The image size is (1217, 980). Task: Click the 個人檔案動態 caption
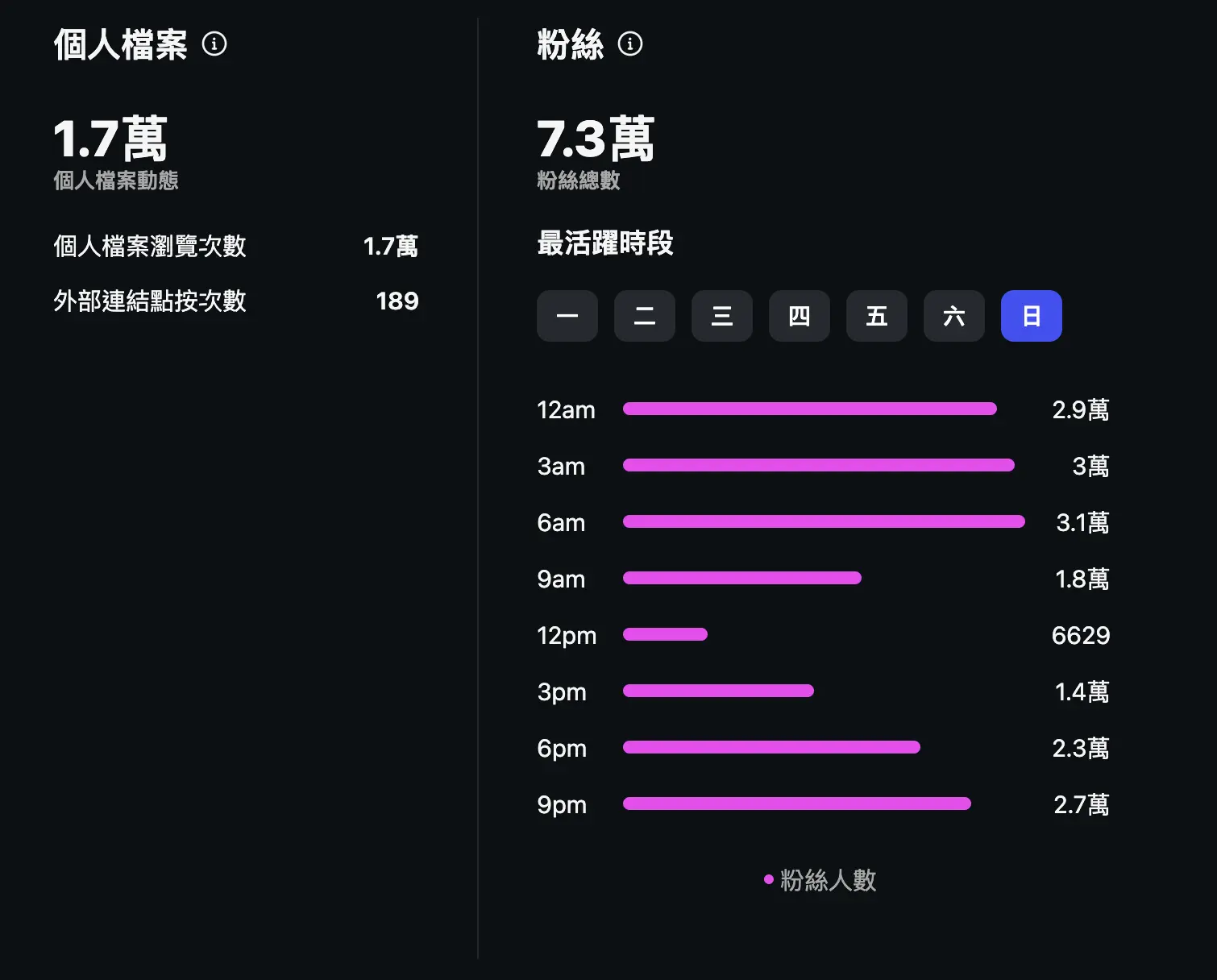coord(116,181)
